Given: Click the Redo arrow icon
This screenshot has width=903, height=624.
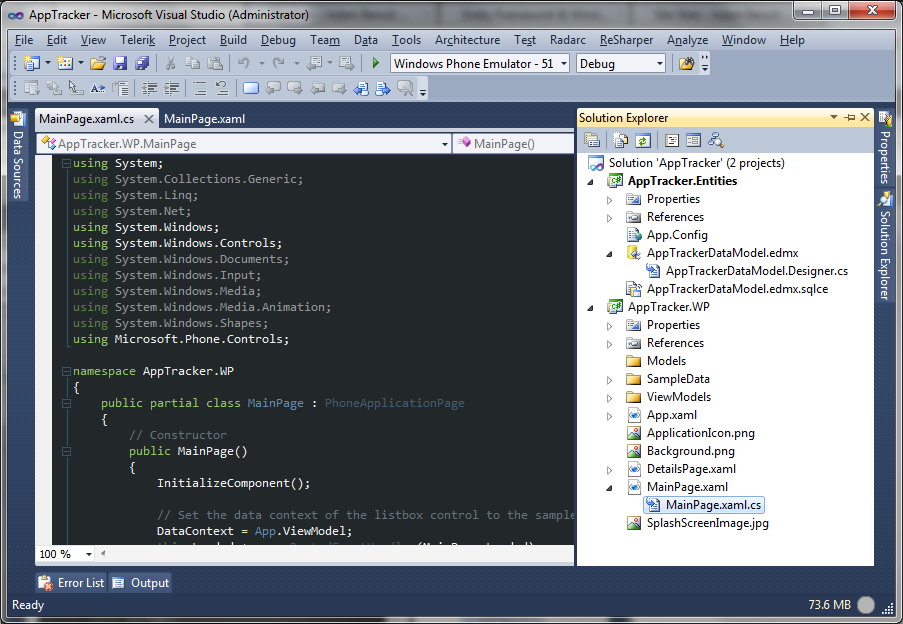Looking at the screenshot, I should (x=279, y=63).
